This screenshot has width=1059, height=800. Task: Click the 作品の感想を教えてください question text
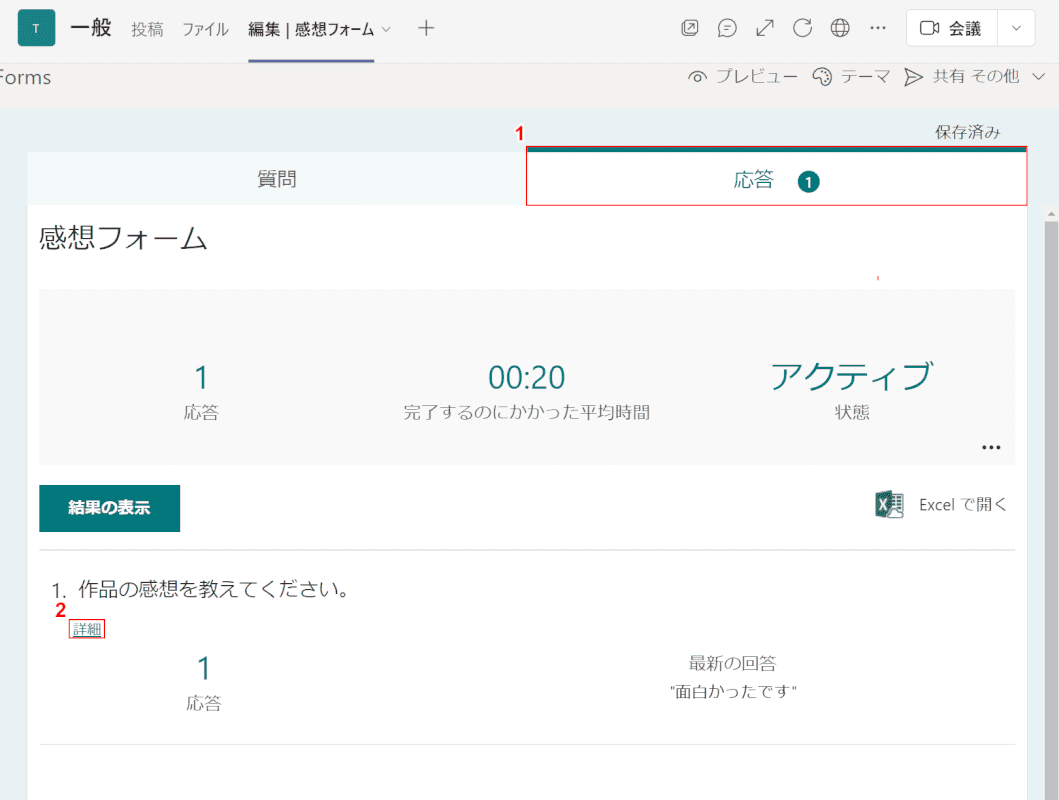tap(214, 589)
